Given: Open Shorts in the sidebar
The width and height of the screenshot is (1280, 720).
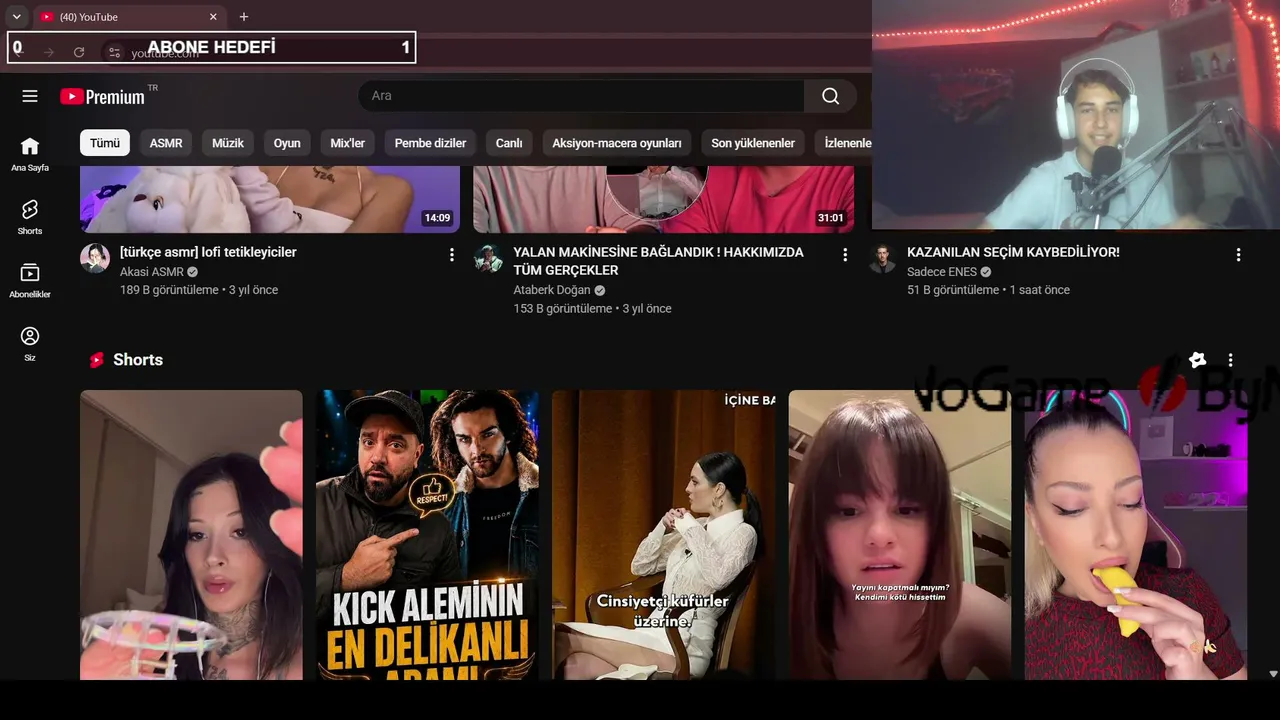Looking at the screenshot, I should pos(30,217).
